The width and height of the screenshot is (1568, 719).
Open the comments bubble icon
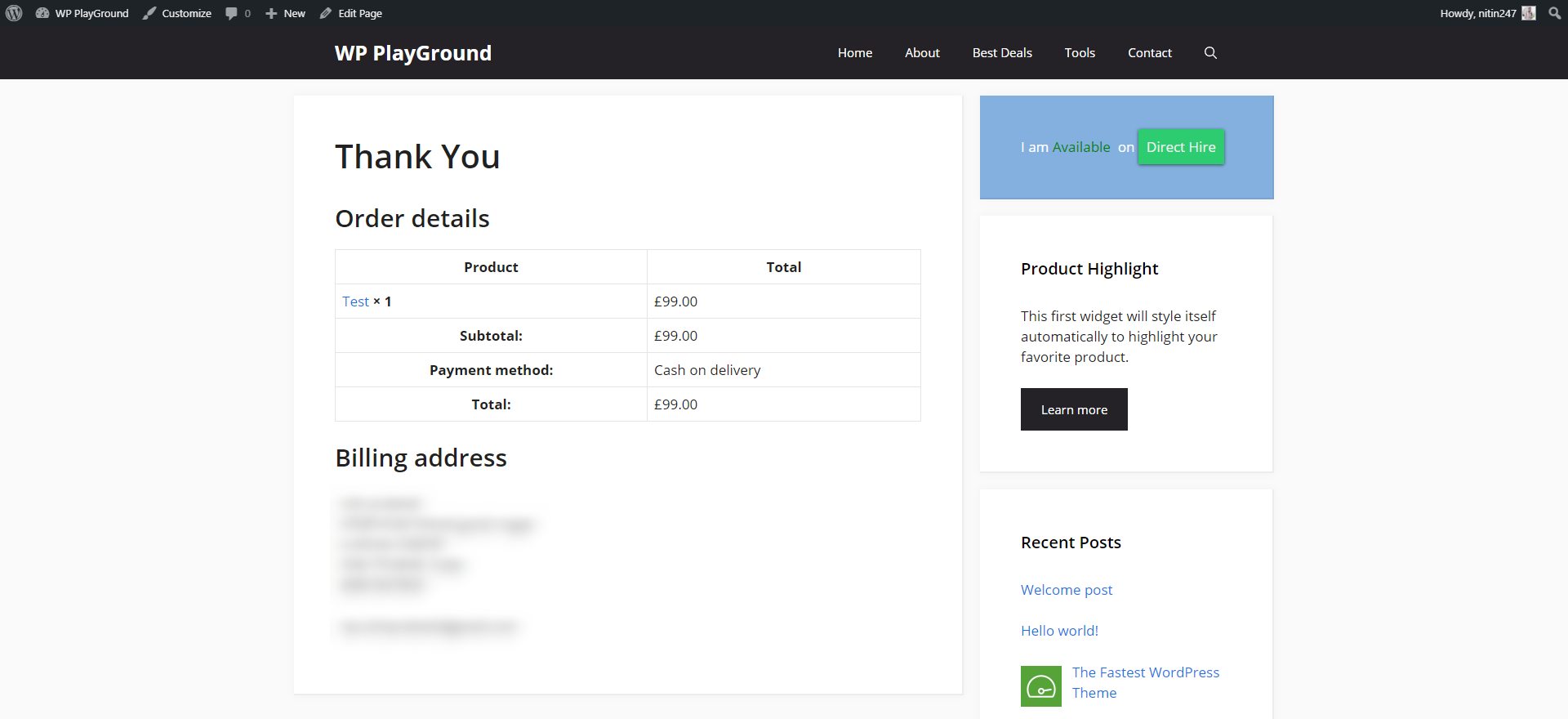(238, 13)
